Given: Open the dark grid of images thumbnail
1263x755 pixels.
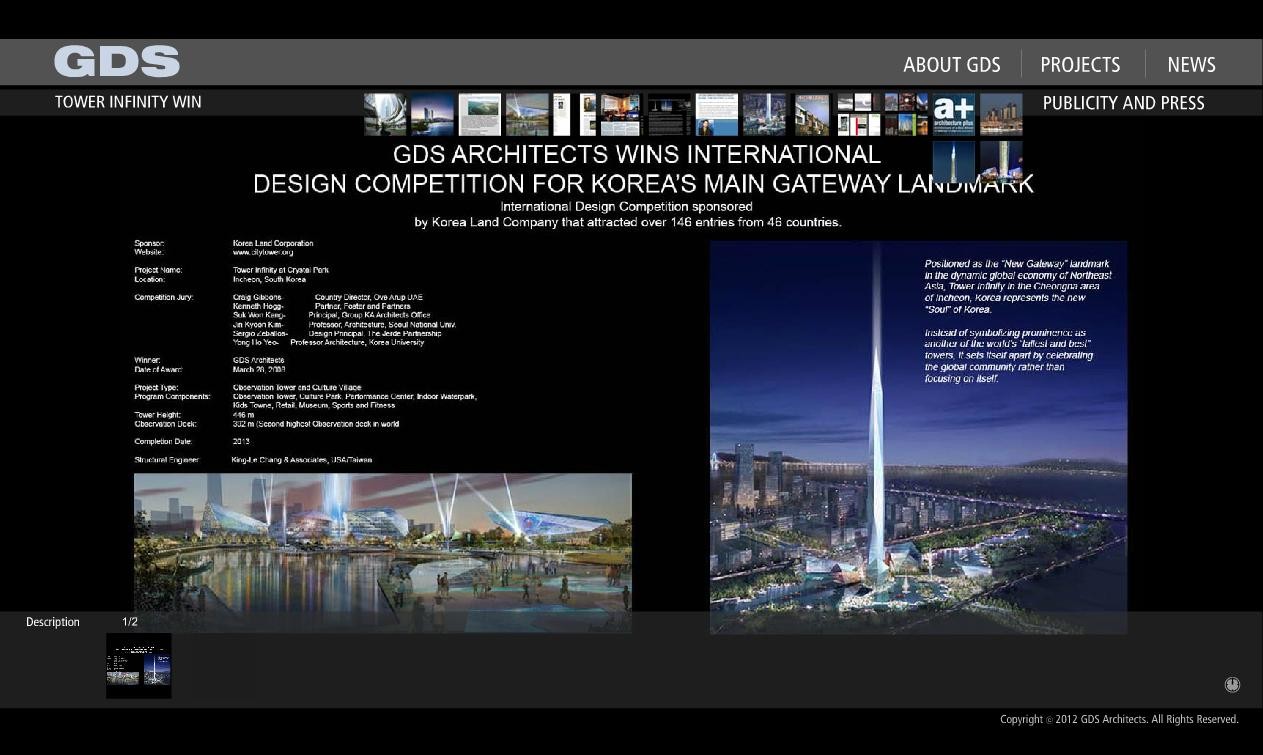Looking at the screenshot, I should click(x=906, y=115).
